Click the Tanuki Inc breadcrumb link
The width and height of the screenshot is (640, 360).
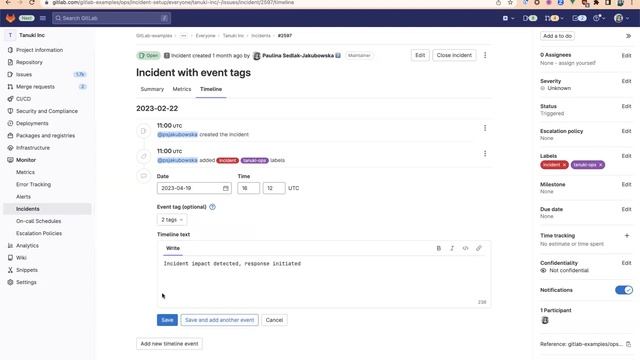tap(233, 36)
